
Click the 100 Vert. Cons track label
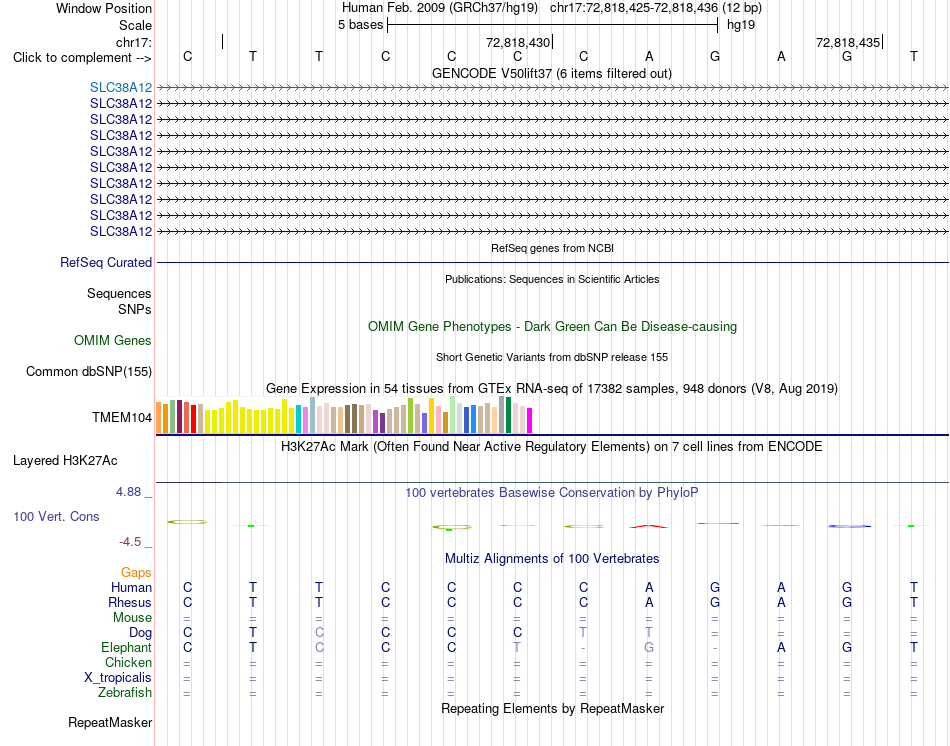[56, 516]
